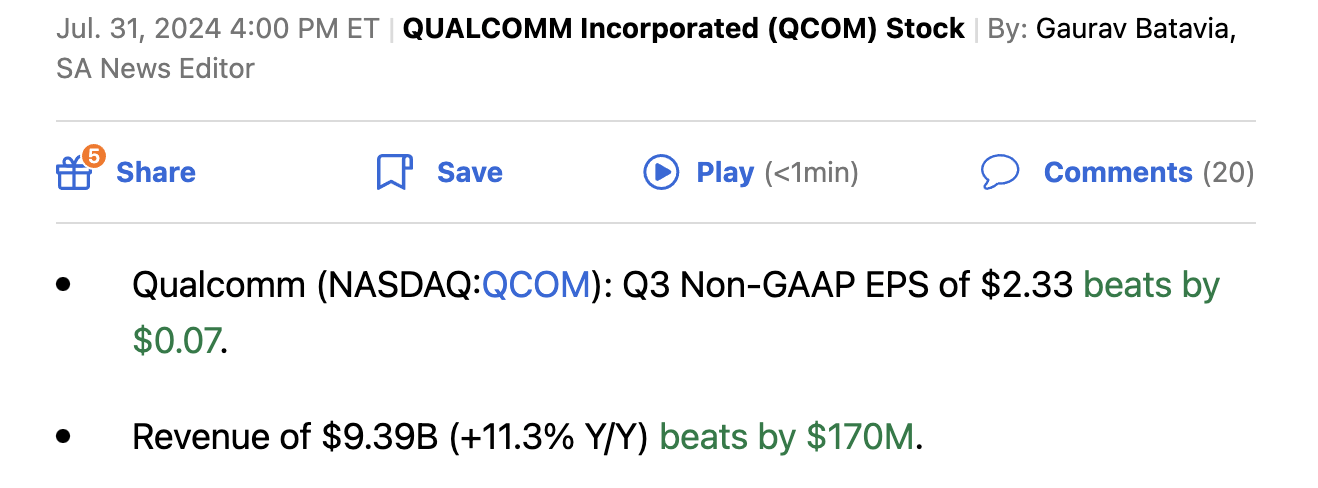1318x488 pixels.
Task: Open the blue QCOM ticker link
Action: 537,285
